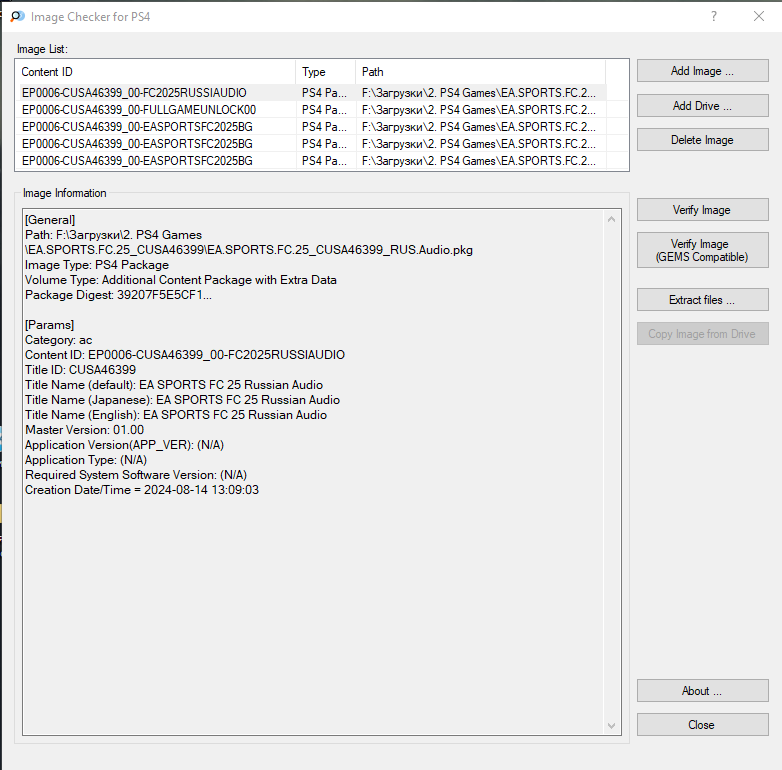782x770 pixels.
Task: Click the [General] section header text
Action: point(50,220)
